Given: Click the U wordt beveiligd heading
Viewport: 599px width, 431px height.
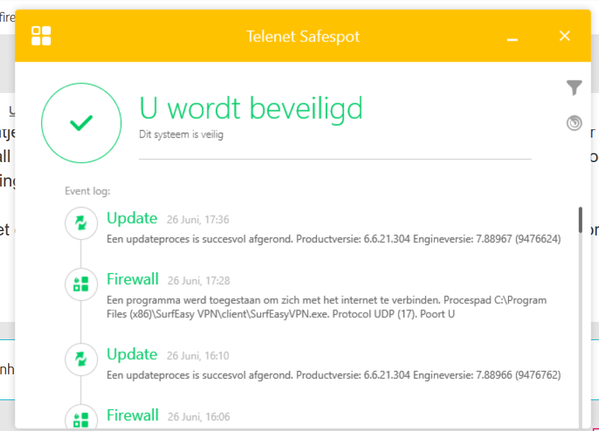Looking at the screenshot, I should click(x=251, y=108).
